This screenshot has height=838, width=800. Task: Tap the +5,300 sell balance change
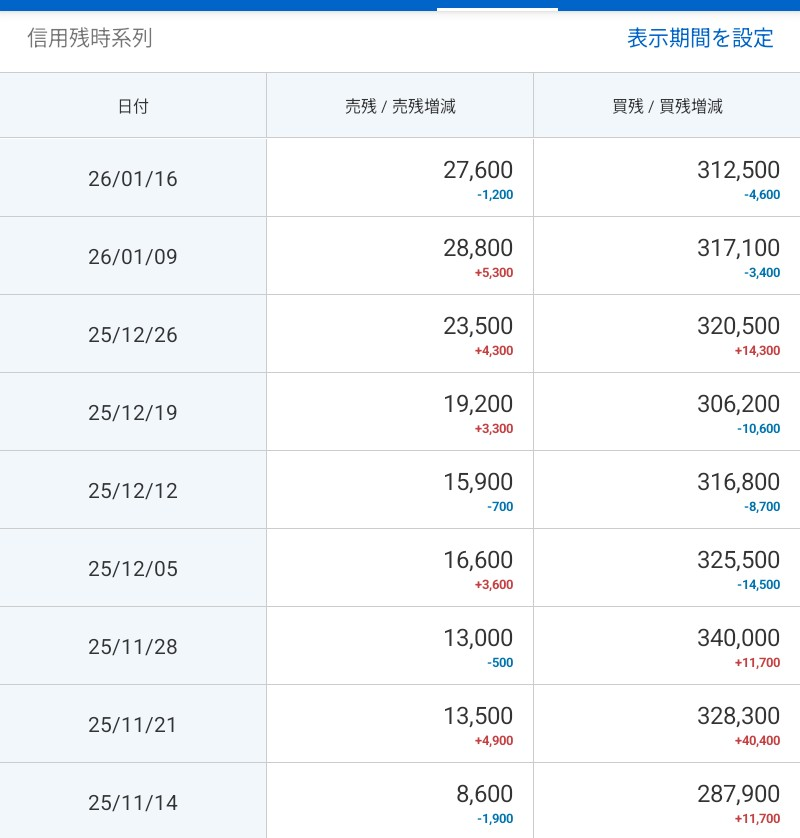point(494,273)
